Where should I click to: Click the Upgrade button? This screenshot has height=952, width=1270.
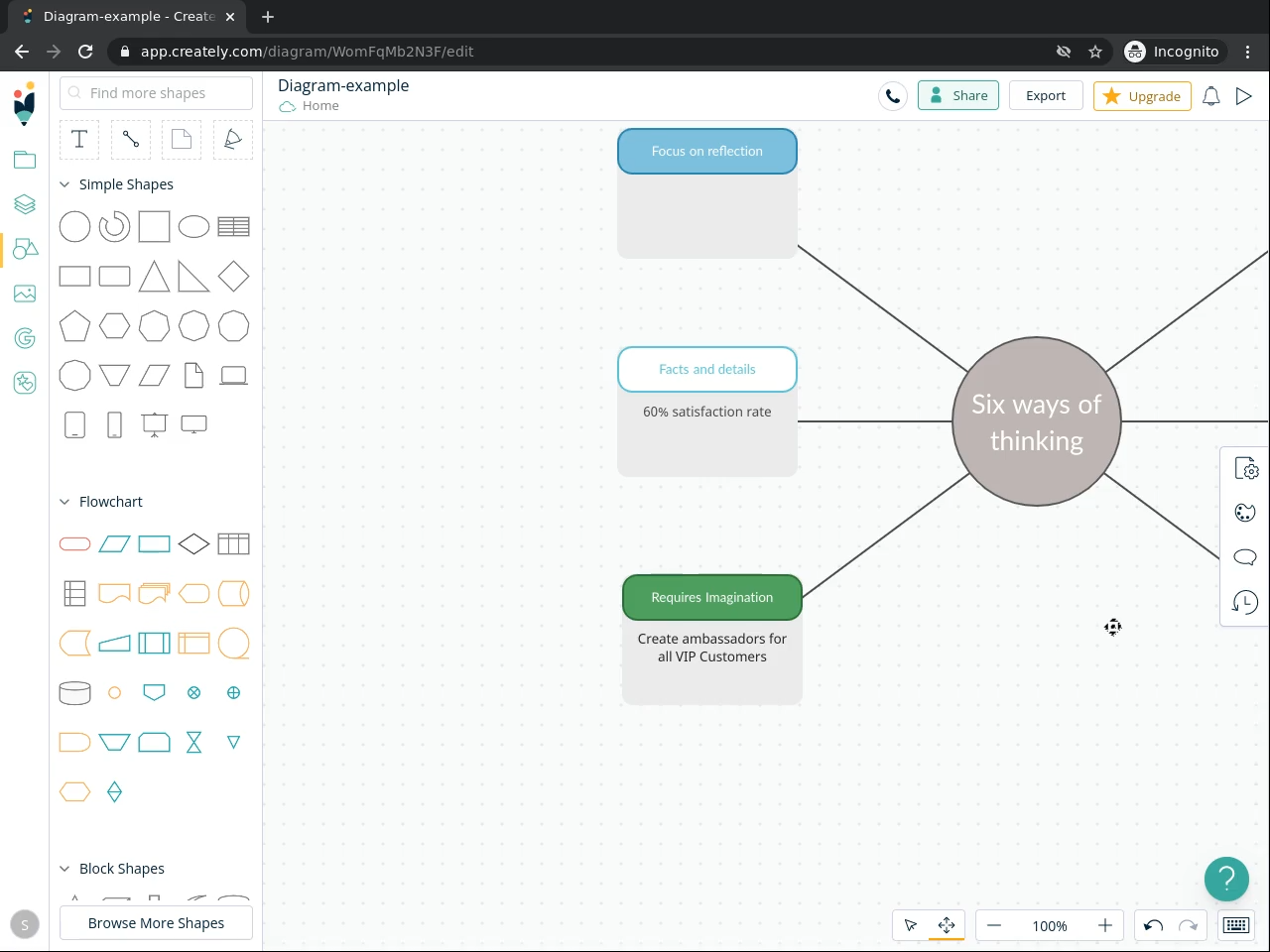pyautogui.click(x=1142, y=96)
